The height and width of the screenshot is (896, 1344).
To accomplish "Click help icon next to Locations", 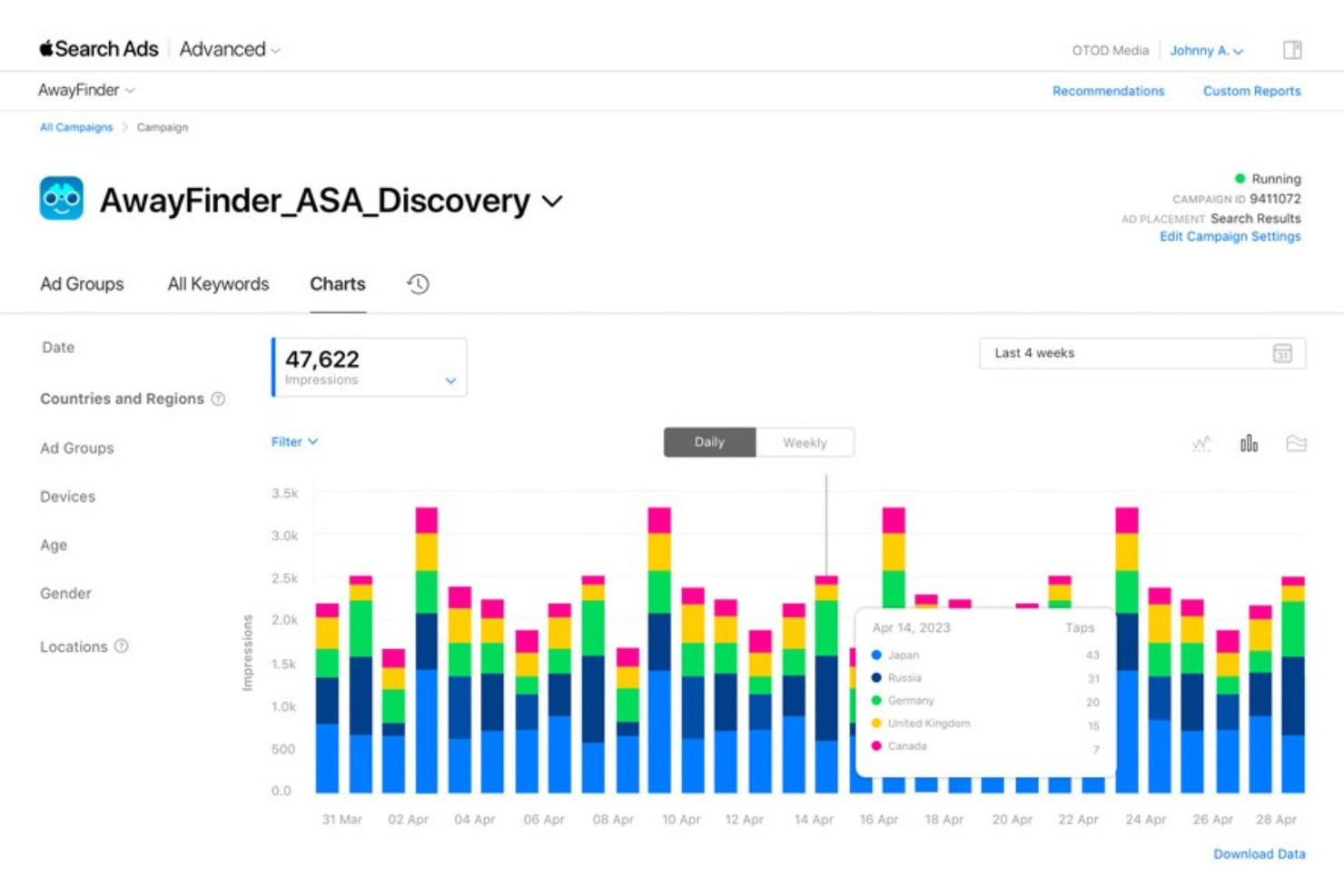I will (x=121, y=646).
